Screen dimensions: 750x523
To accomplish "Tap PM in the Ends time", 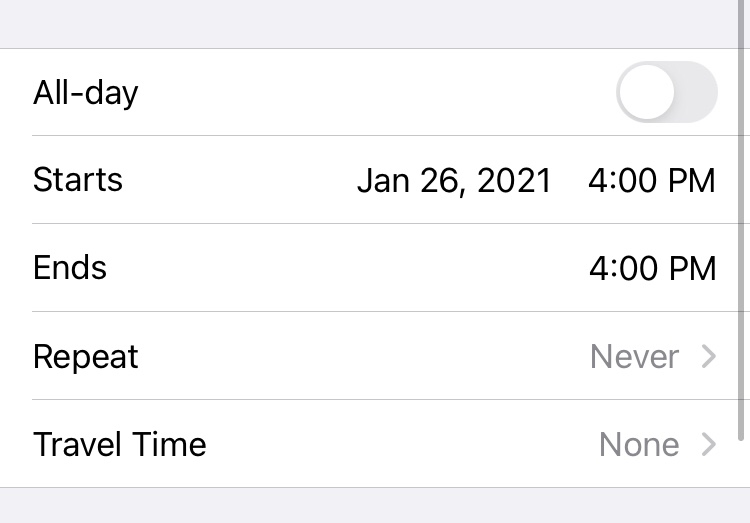I will pos(690,268).
